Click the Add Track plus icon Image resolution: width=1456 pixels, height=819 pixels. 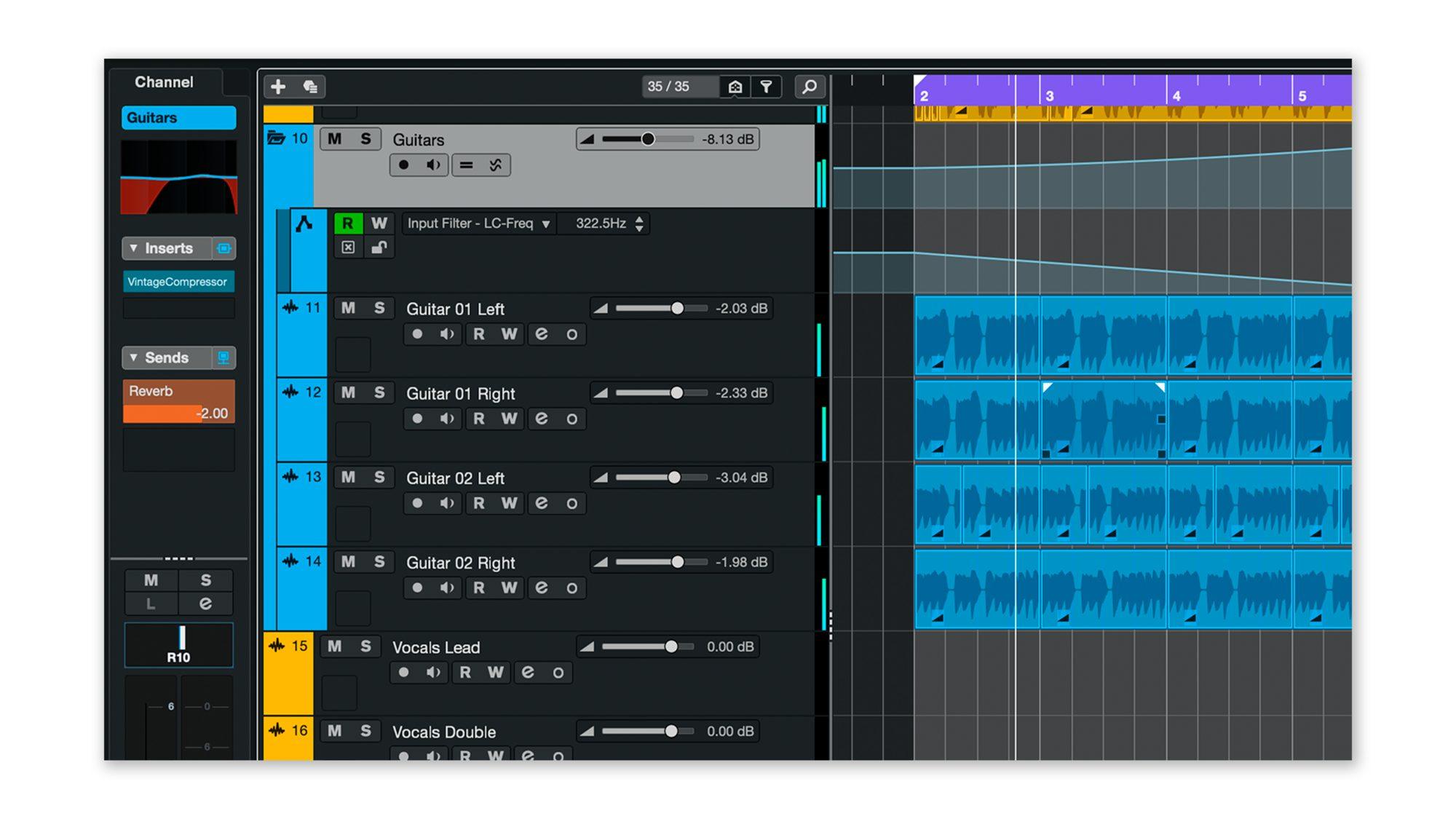(278, 87)
